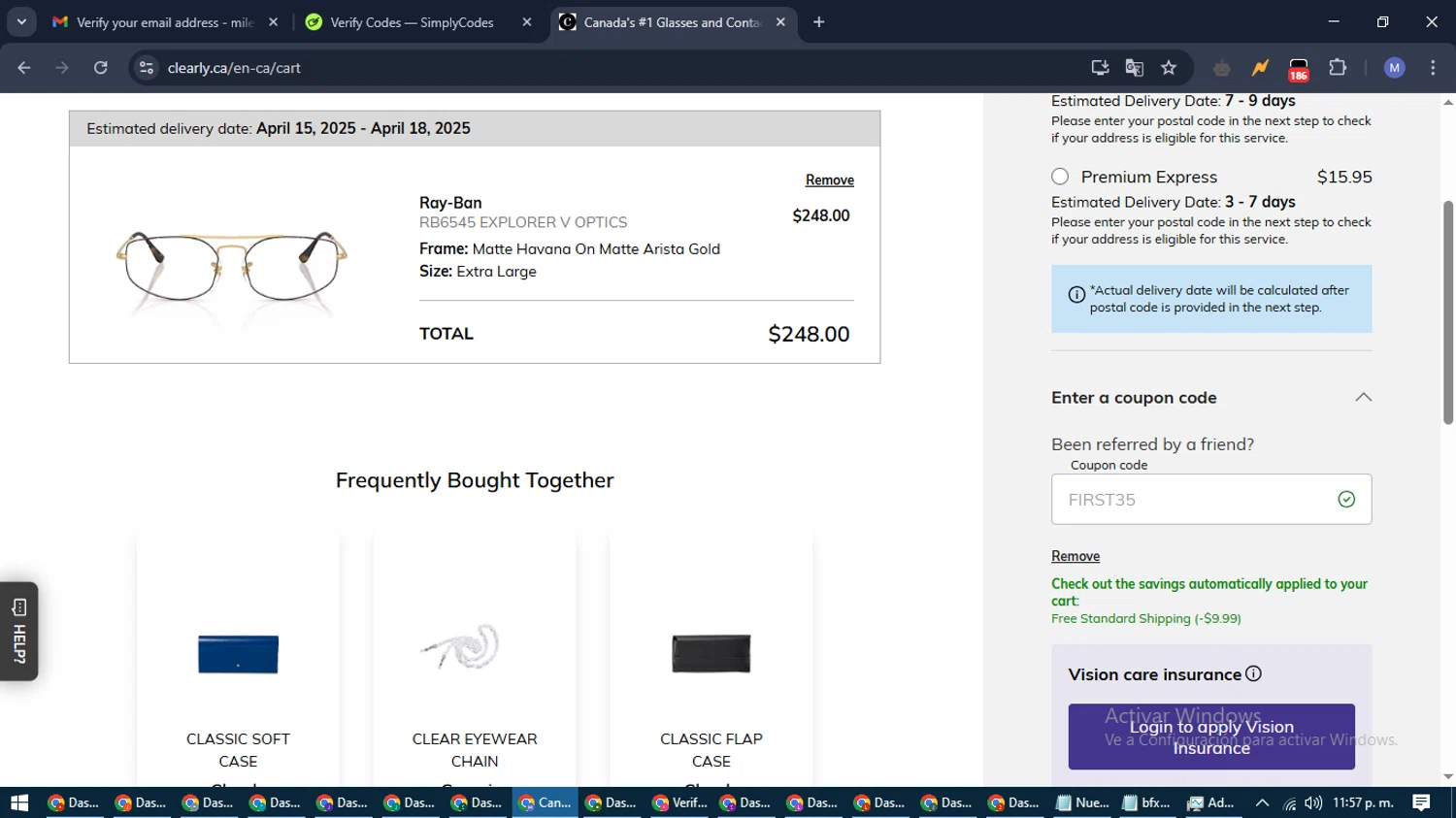Switch to the Verify Codes — SimplyCodes tab
Screen dimensions: 1456x818
click(x=413, y=22)
